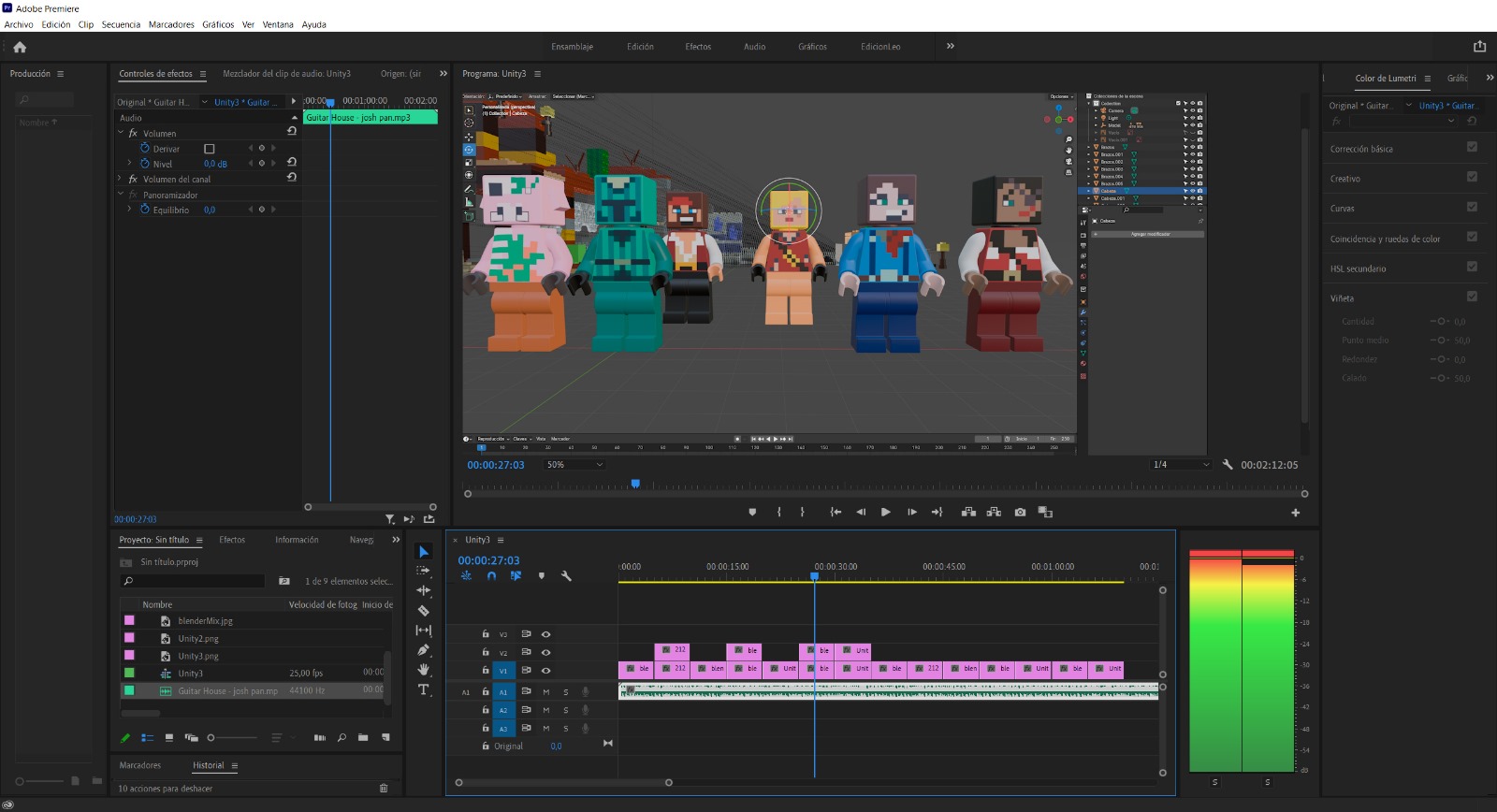The width and height of the screenshot is (1497, 812).
Task: Play the Unity3 sequence
Action: pos(886,512)
